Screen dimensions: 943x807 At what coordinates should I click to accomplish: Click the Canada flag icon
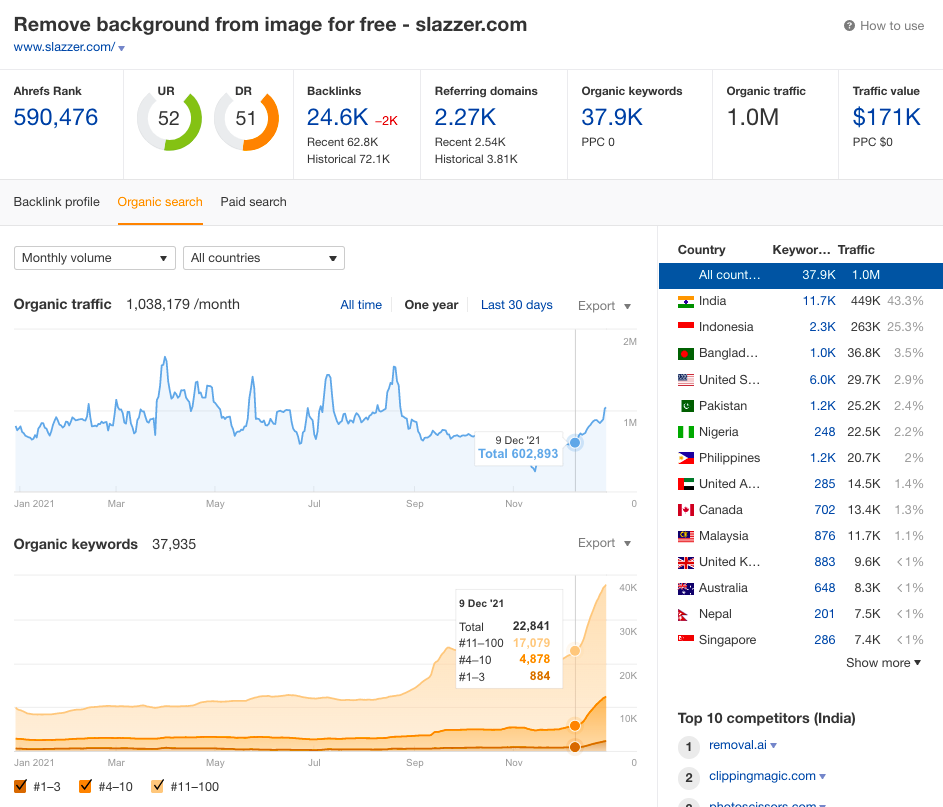click(685, 510)
